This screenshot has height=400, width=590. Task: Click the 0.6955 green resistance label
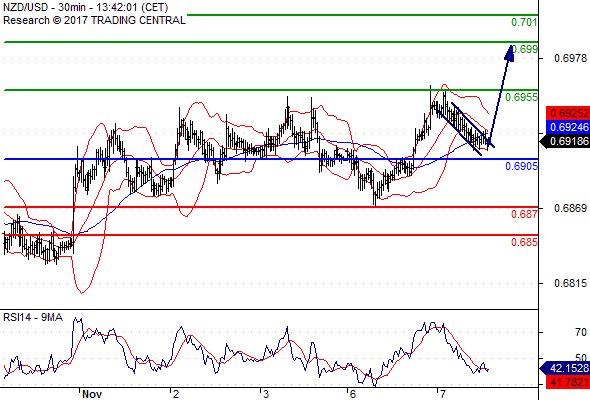pos(521,97)
